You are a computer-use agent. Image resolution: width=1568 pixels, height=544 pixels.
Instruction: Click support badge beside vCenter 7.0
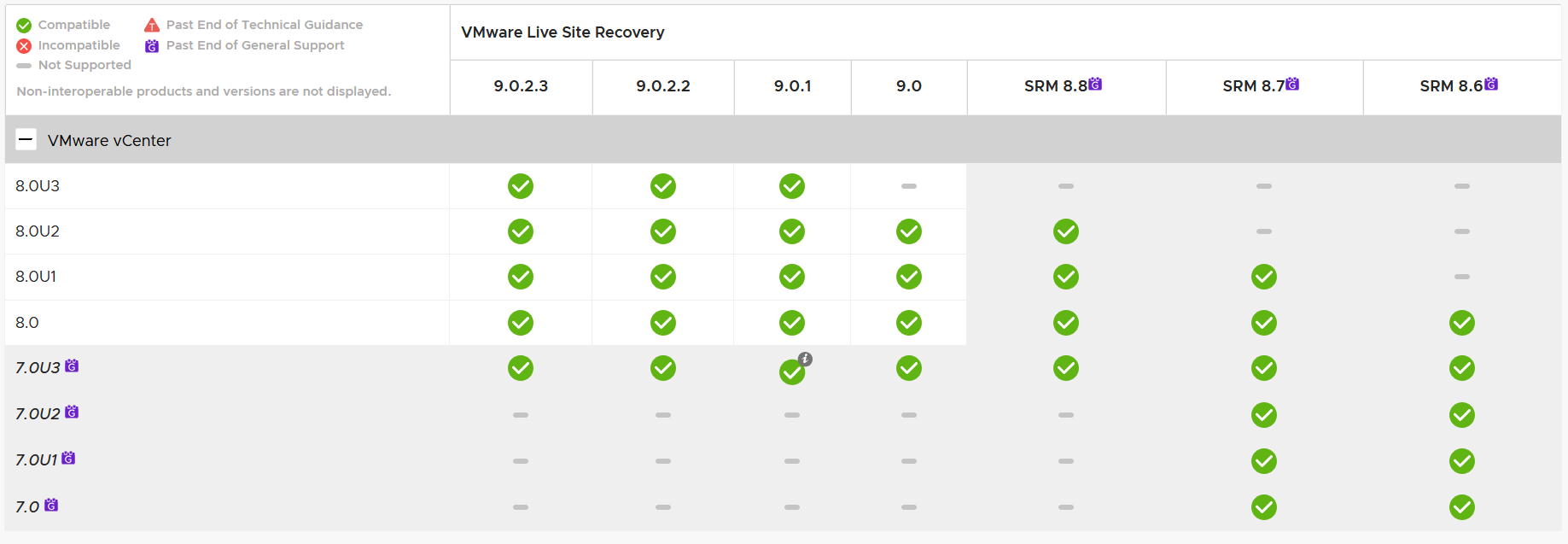pos(51,505)
